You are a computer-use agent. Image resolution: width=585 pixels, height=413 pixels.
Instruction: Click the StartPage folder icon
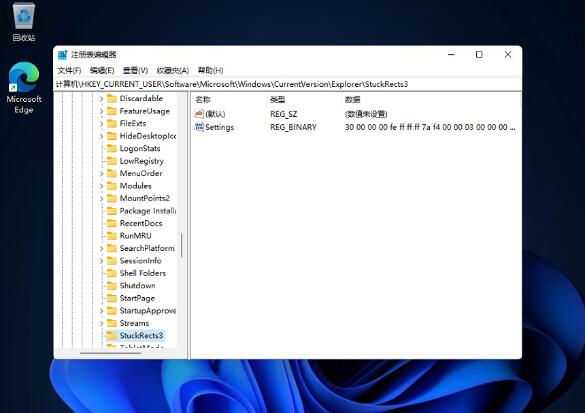[x=112, y=298]
